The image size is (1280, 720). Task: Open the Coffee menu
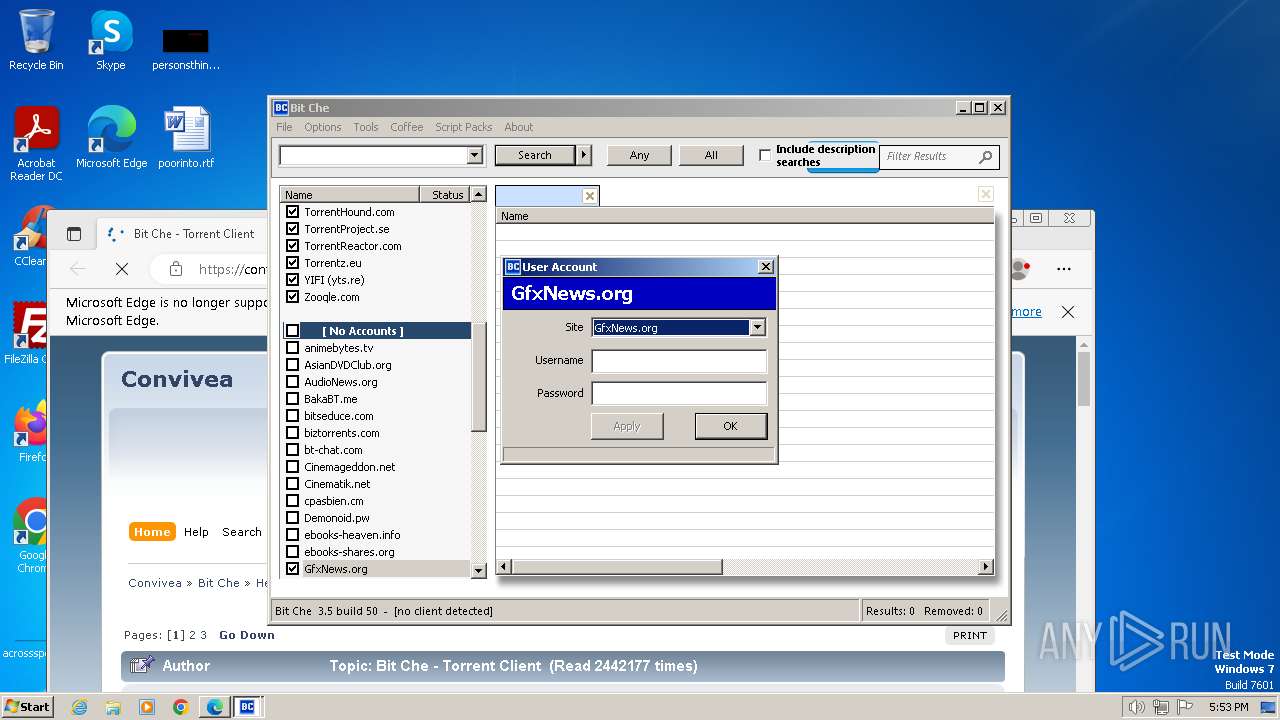coord(407,127)
